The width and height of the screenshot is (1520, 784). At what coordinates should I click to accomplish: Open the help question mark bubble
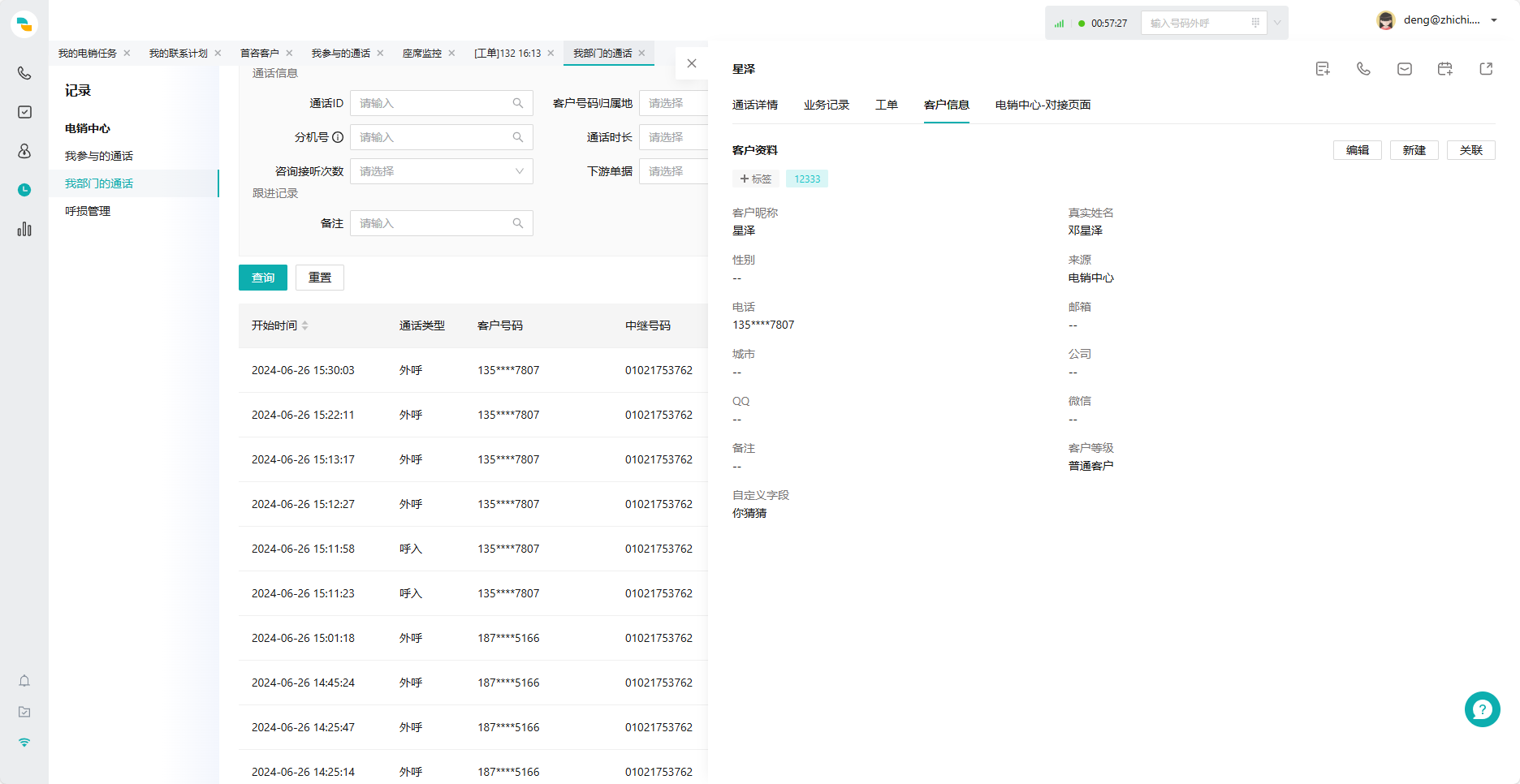tap(1483, 709)
